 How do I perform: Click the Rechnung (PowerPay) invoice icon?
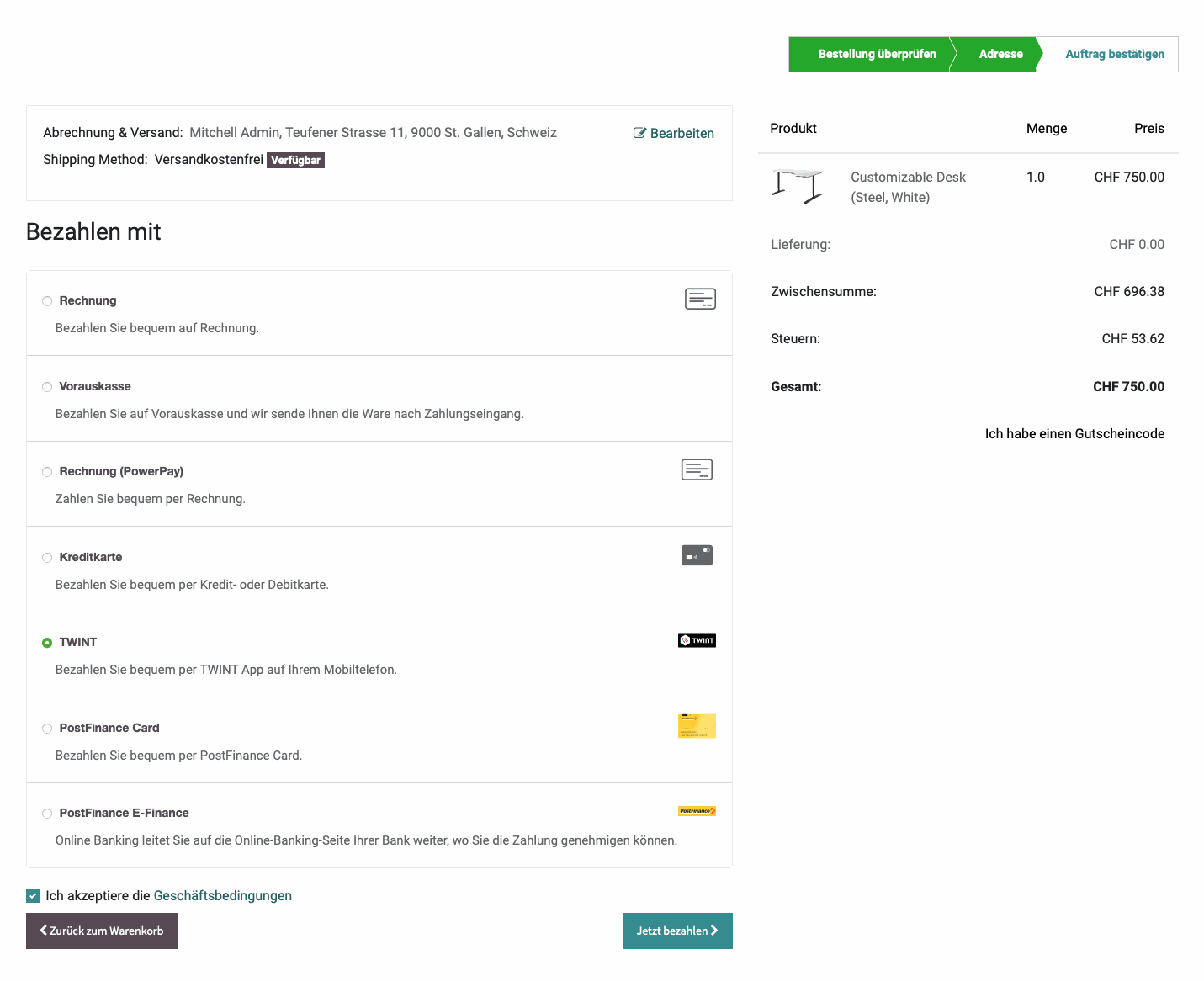[x=696, y=469]
